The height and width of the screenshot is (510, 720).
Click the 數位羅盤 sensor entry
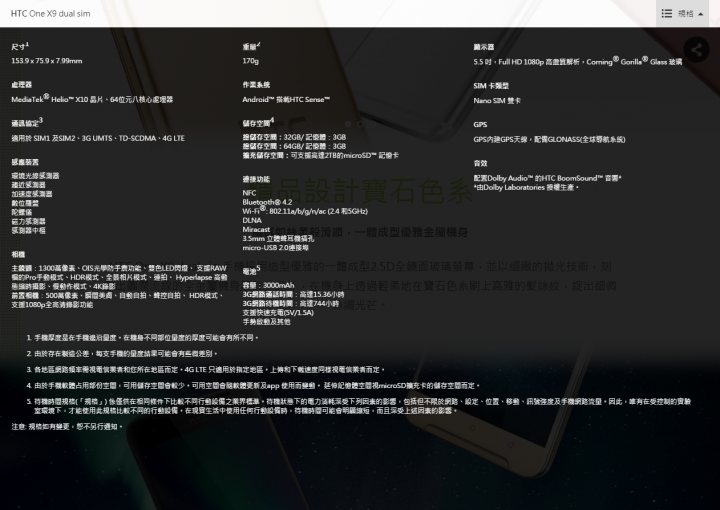pos(25,203)
